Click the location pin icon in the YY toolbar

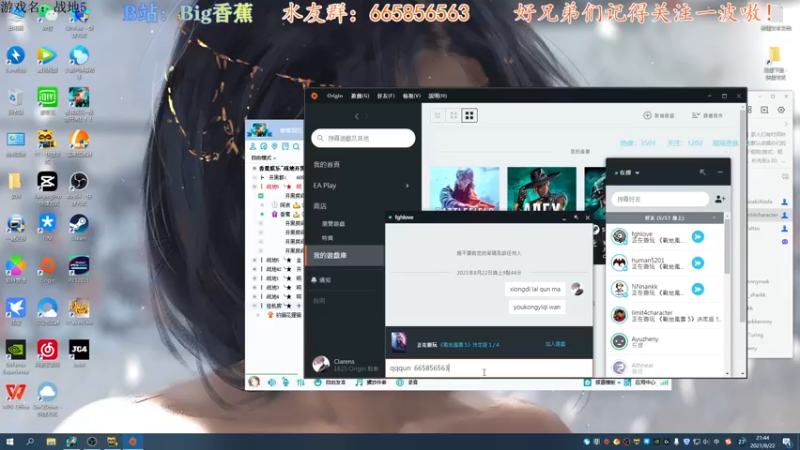274,147
